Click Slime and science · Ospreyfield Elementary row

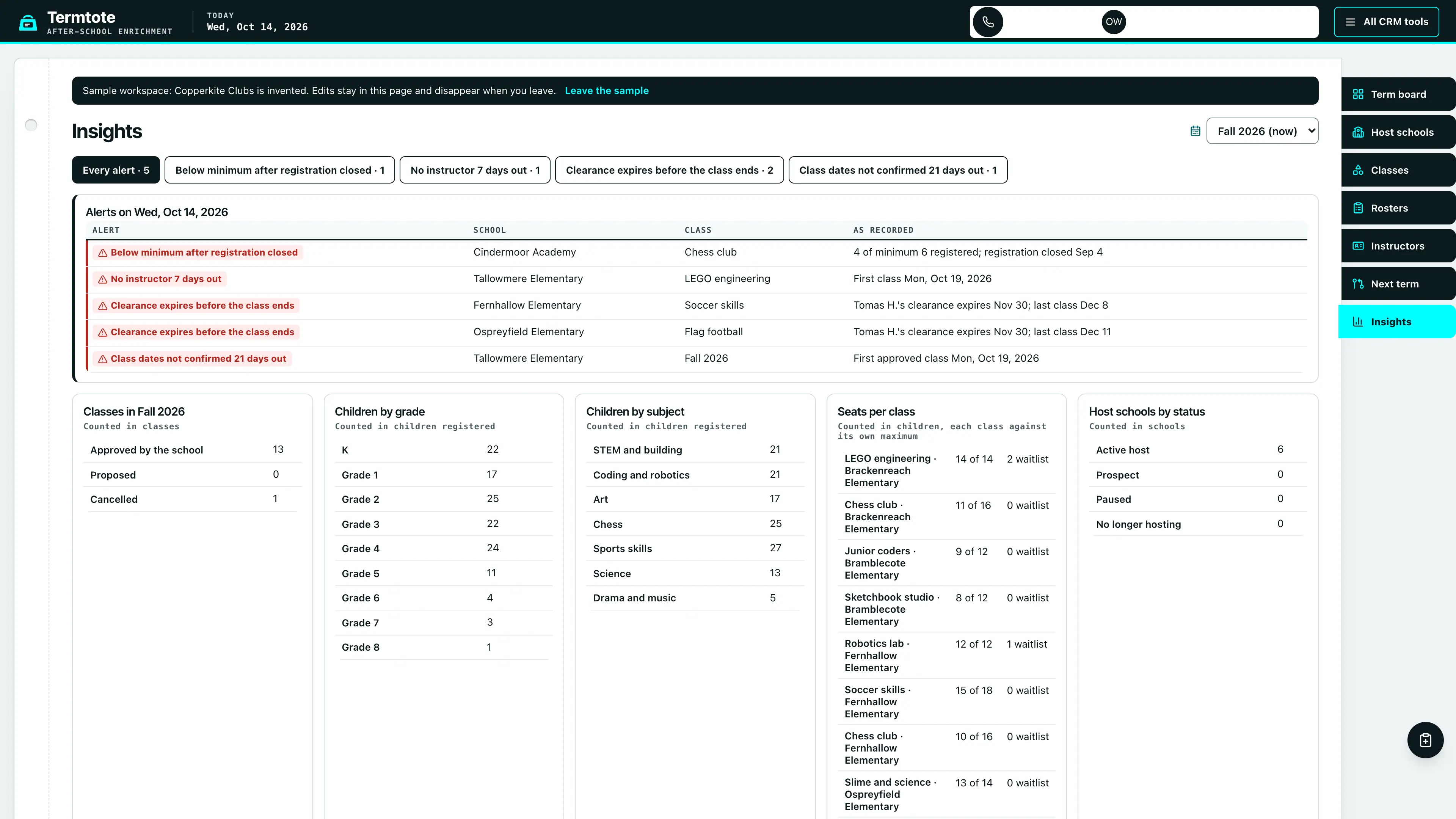click(x=946, y=794)
